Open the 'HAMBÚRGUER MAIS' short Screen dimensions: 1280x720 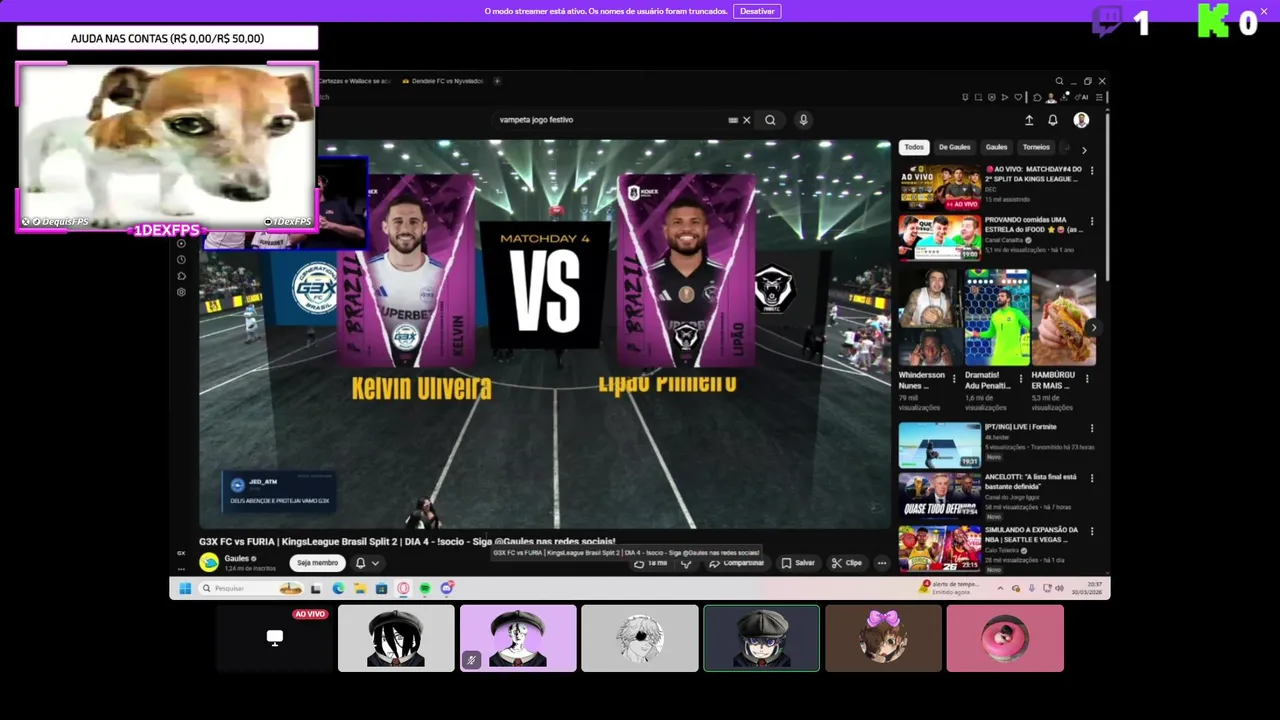[1064, 317]
